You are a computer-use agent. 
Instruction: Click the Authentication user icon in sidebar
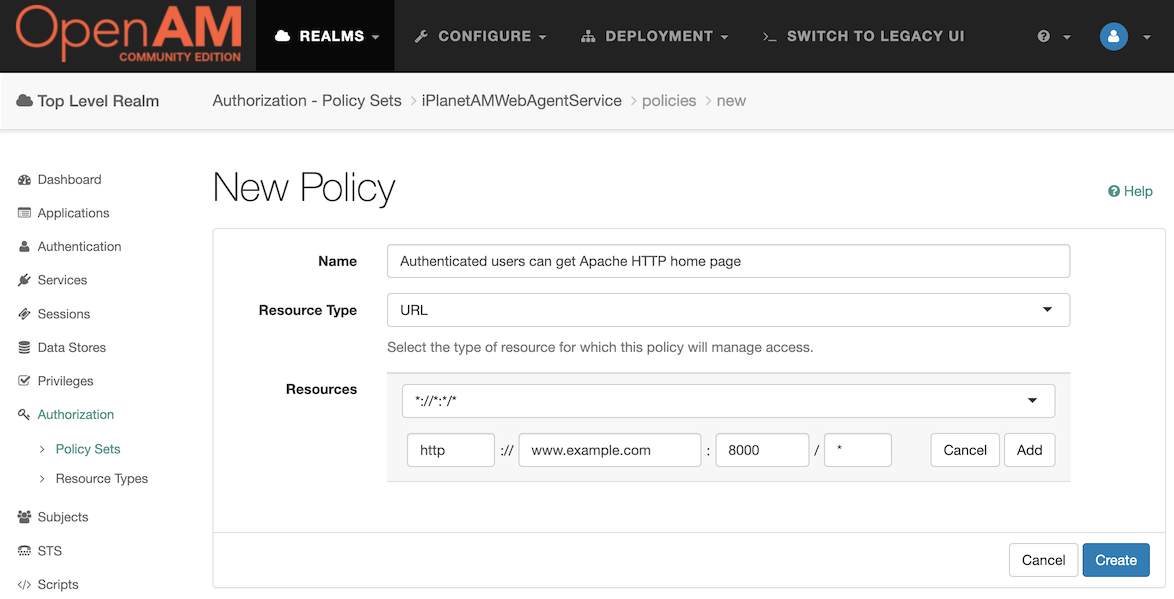24,246
